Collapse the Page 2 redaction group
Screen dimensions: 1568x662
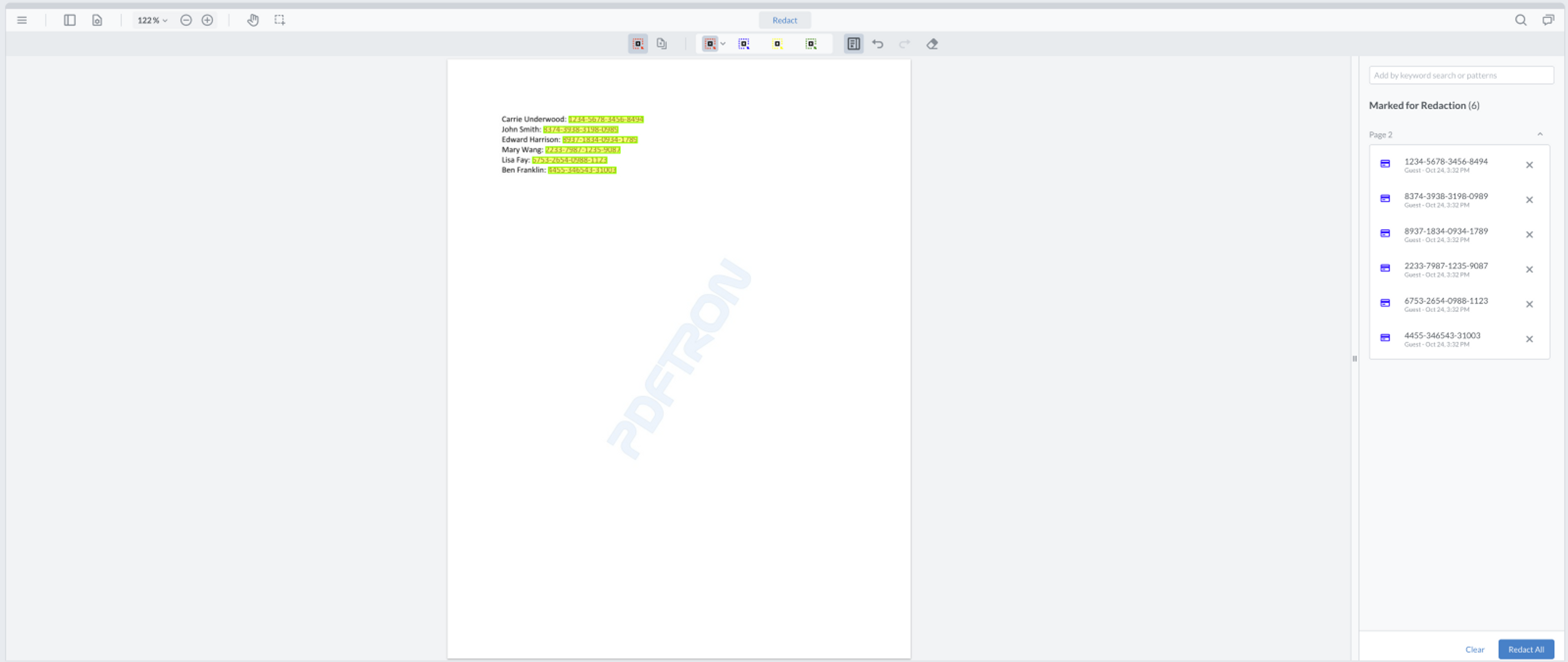pyautogui.click(x=1539, y=134)
